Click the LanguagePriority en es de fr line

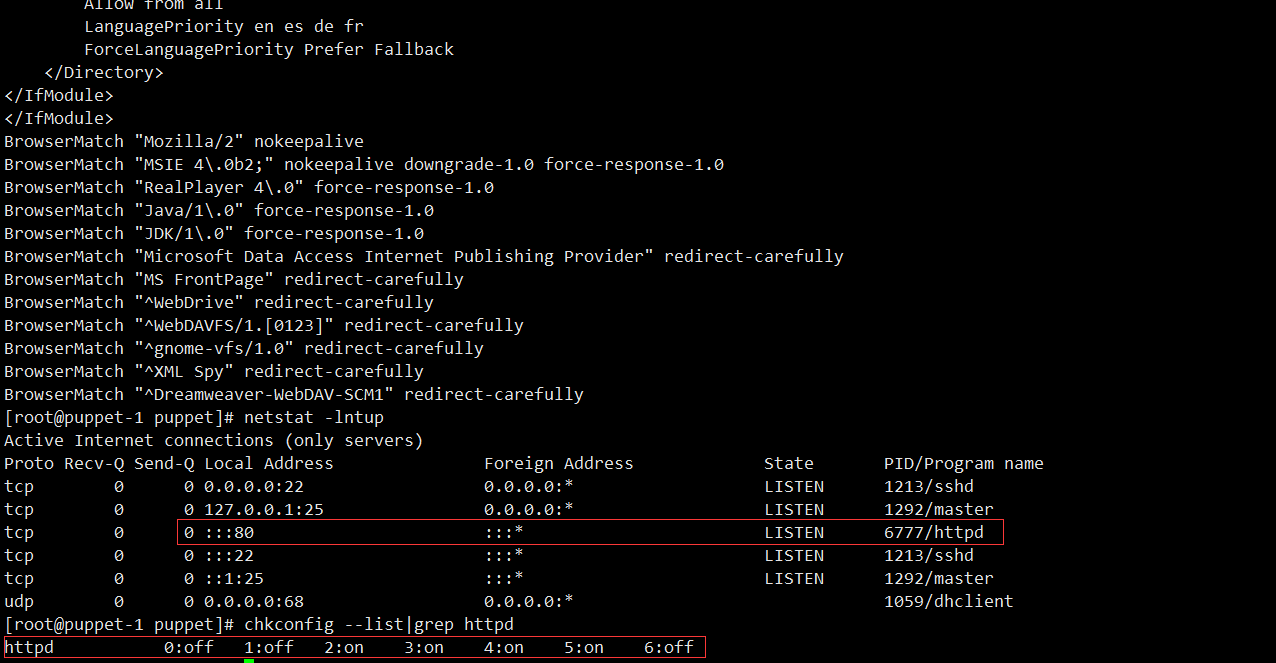pyautogui.click(x=224, y=26)
